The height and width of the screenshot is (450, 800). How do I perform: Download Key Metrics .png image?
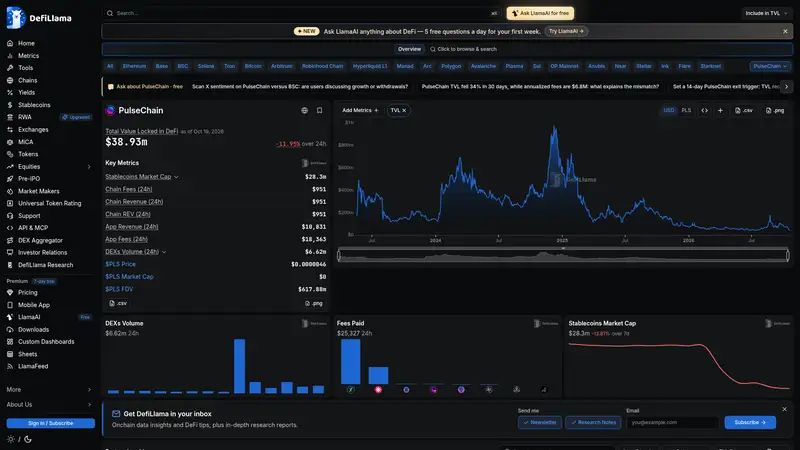314,303
